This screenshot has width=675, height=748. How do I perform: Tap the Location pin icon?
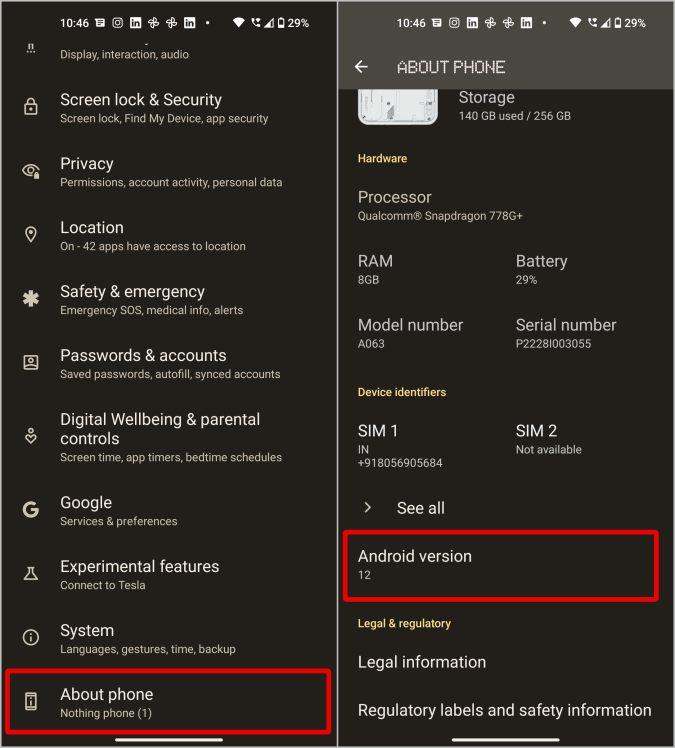tap(31, 234)
